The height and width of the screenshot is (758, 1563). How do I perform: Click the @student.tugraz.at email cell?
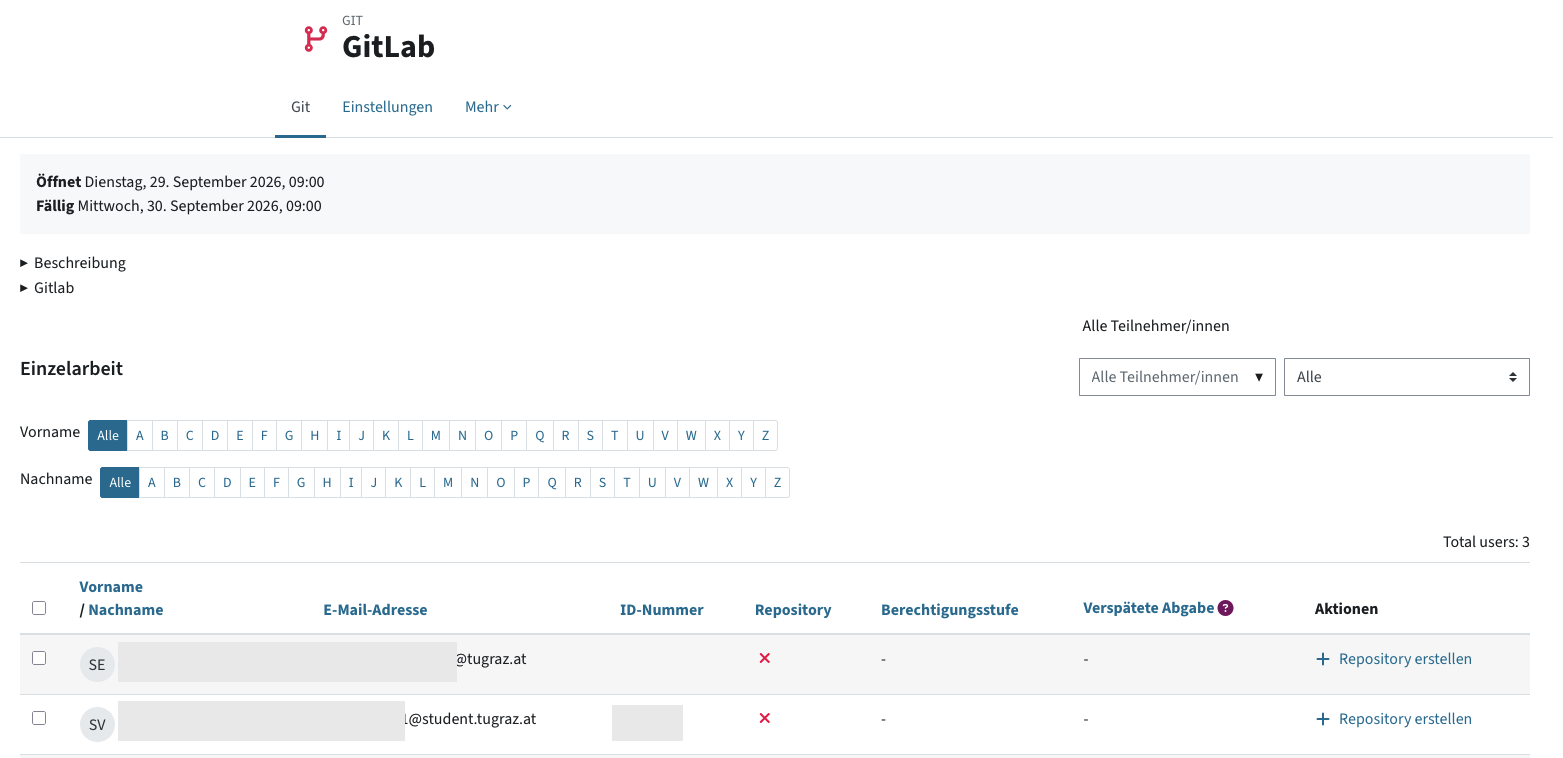470,719
